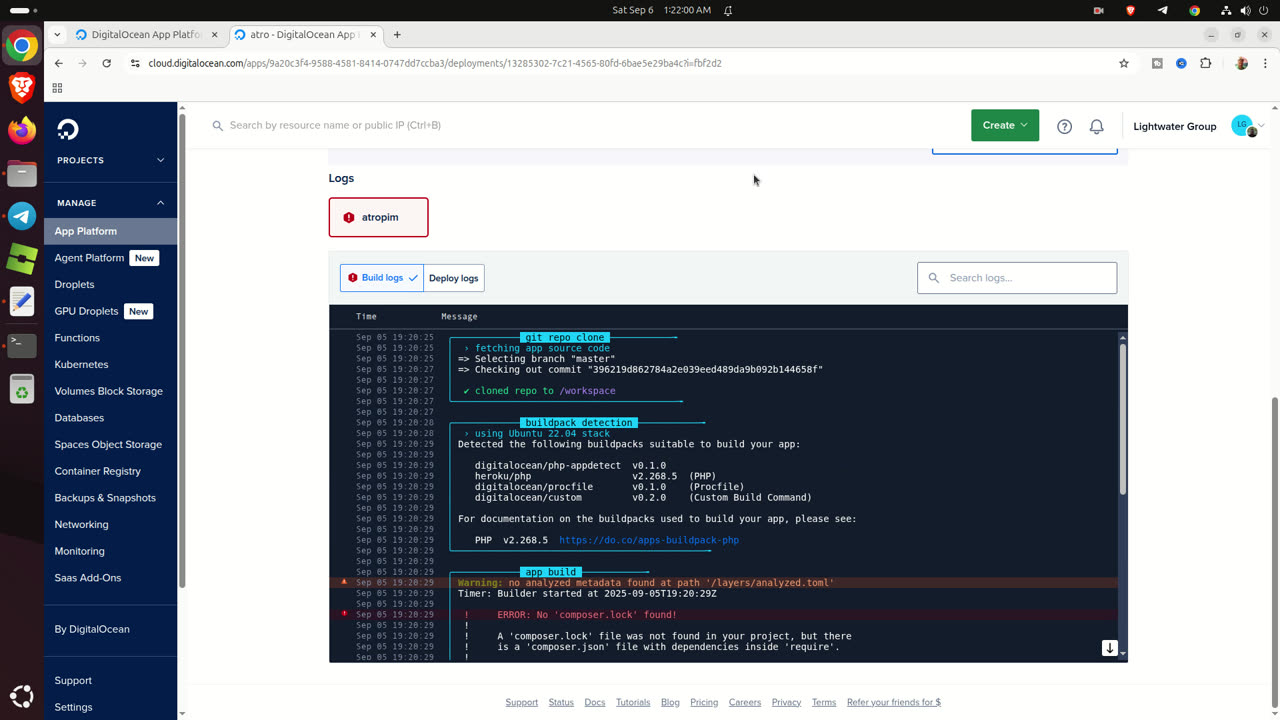Screen dimensions: 1280x720
Task: Select the atropim log component card
Action: point(378,217)
